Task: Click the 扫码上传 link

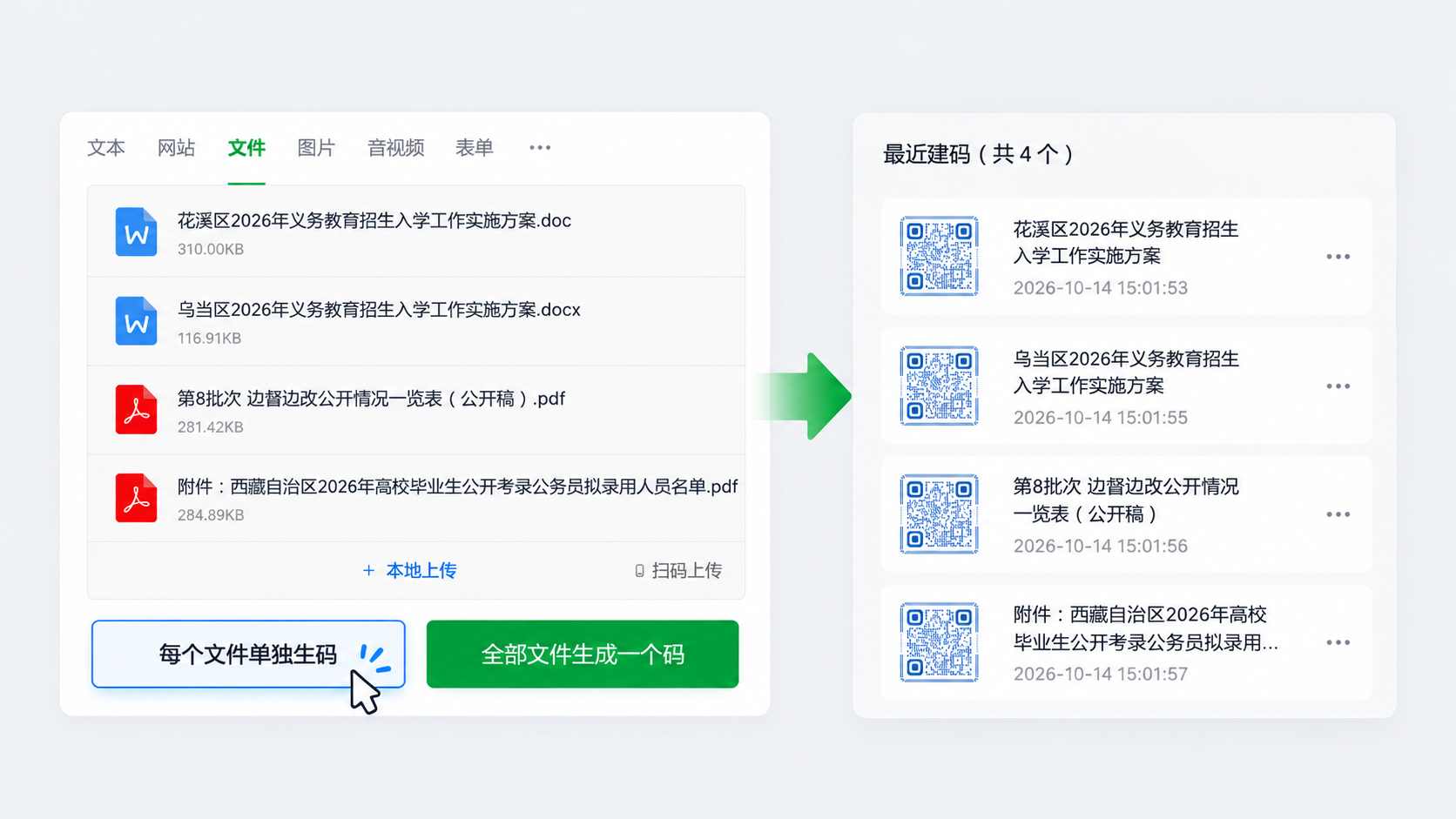Action: [x=678, y=571]
